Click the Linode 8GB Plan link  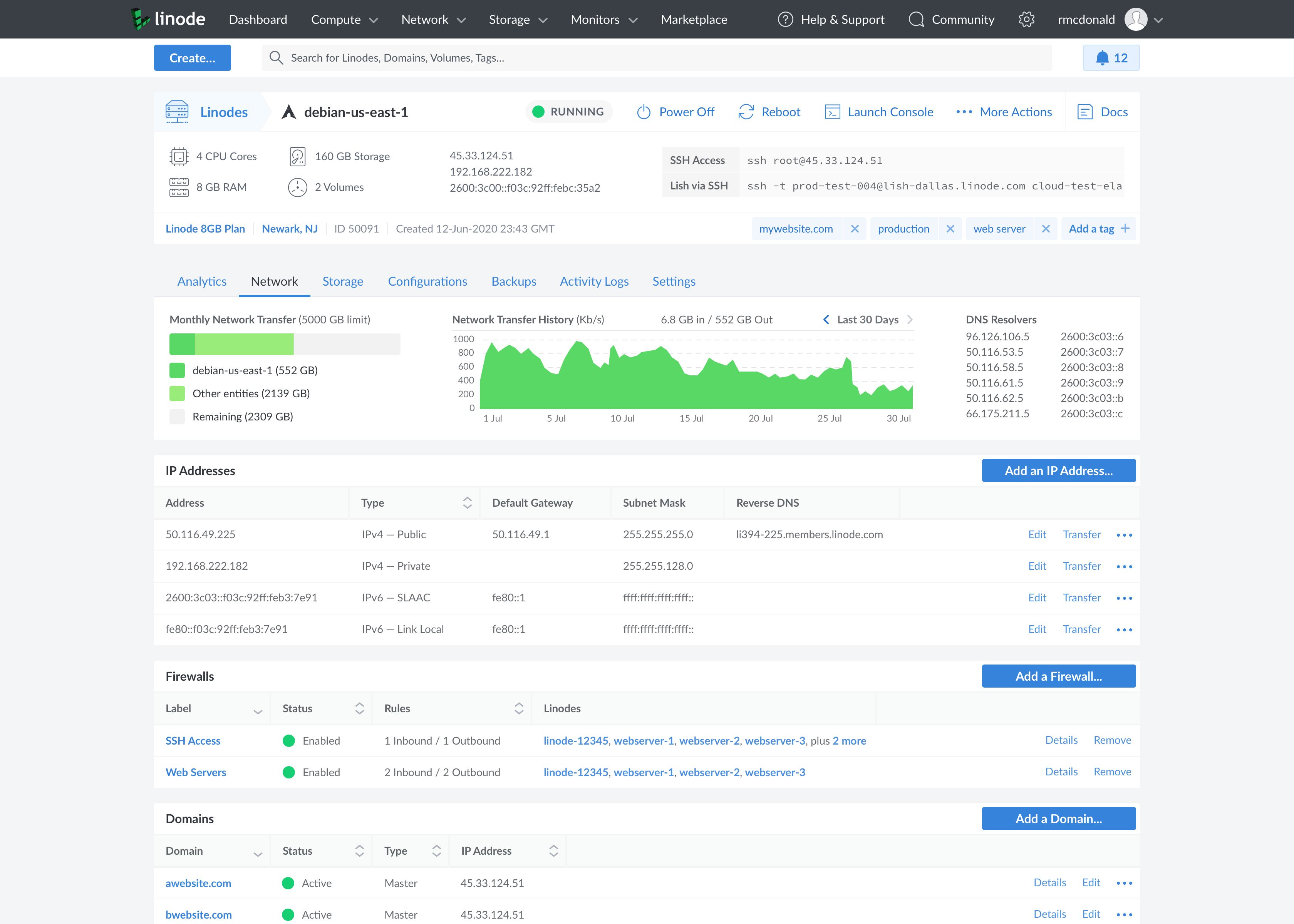coord(205,229)
